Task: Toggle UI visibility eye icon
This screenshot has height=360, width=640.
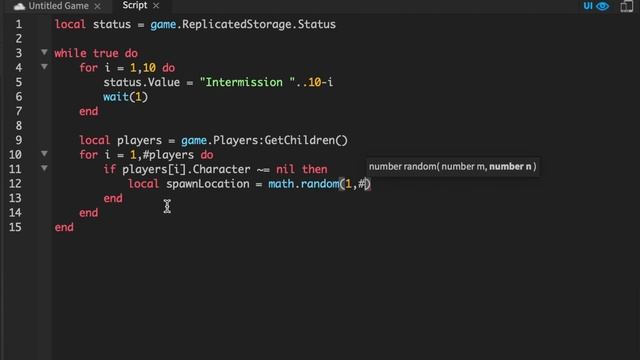Action: (602, 6)
